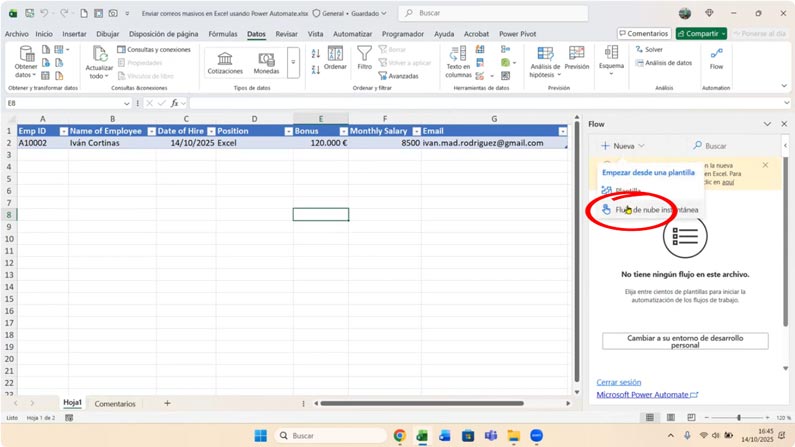Image resolution: width=795 pixels, height=447 pixels.
Task: Click the Filtro funnel icon
Action: [x=365, y=56]
